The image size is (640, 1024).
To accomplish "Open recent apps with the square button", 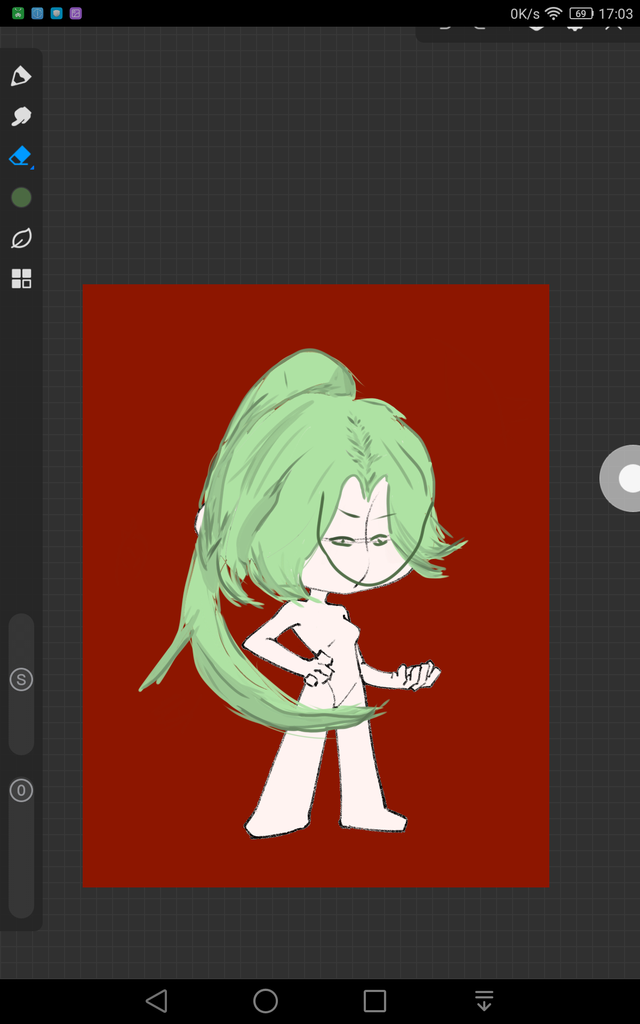I will [x=375, y=1001].
